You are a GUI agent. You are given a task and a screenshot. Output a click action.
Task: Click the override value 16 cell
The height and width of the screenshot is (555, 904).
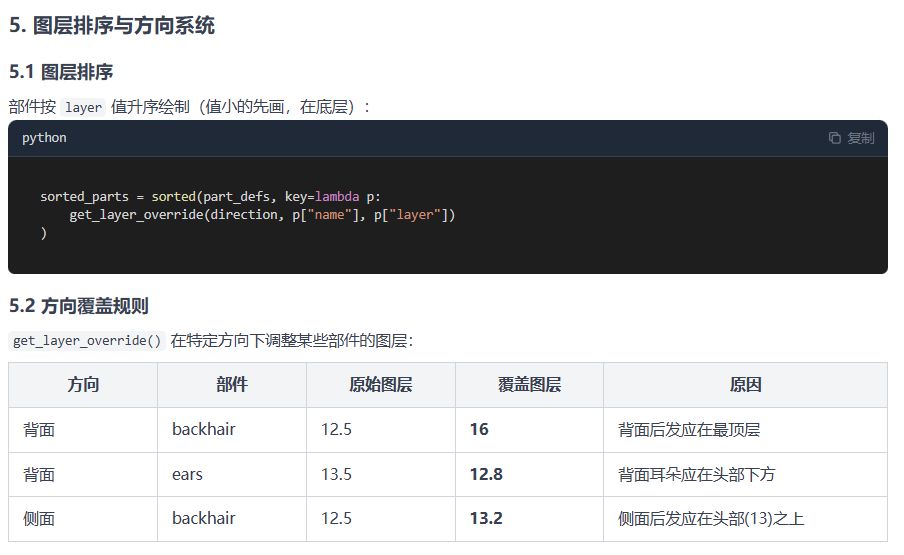(x=479, y=429)
